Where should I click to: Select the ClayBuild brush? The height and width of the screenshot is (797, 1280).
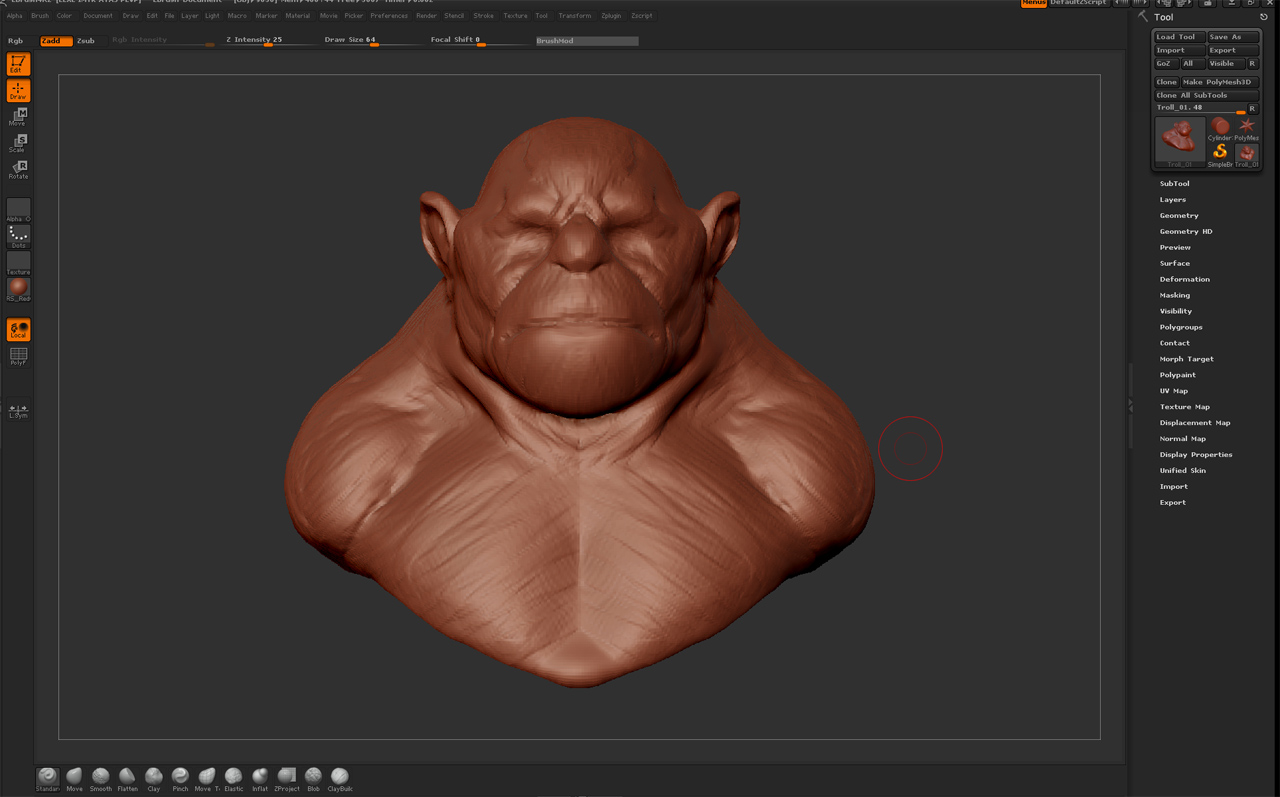[340, 779]
